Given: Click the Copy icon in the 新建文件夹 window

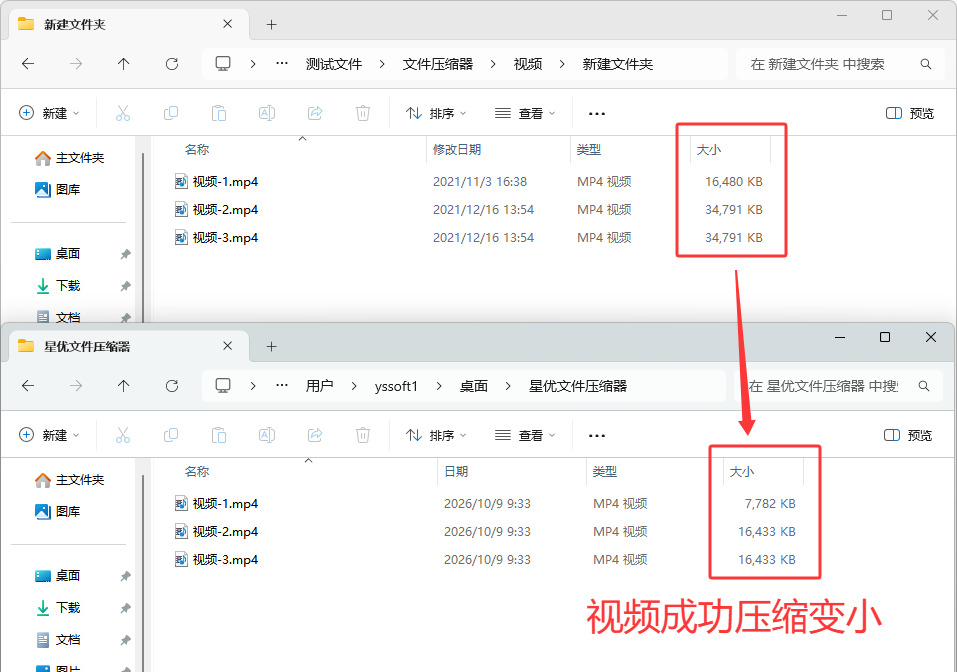Looking at the screenshot, I should point(171,113).
